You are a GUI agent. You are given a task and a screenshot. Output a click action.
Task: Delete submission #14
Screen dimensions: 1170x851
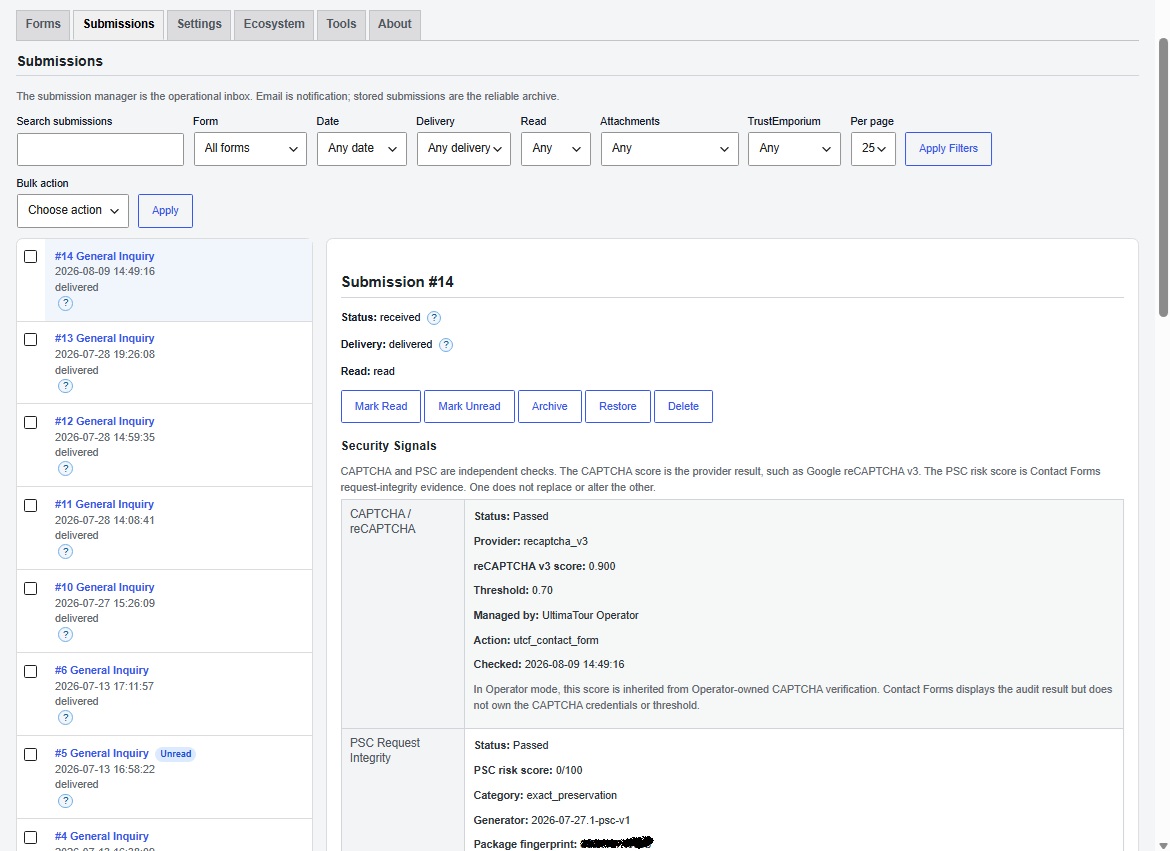(683, 406)
